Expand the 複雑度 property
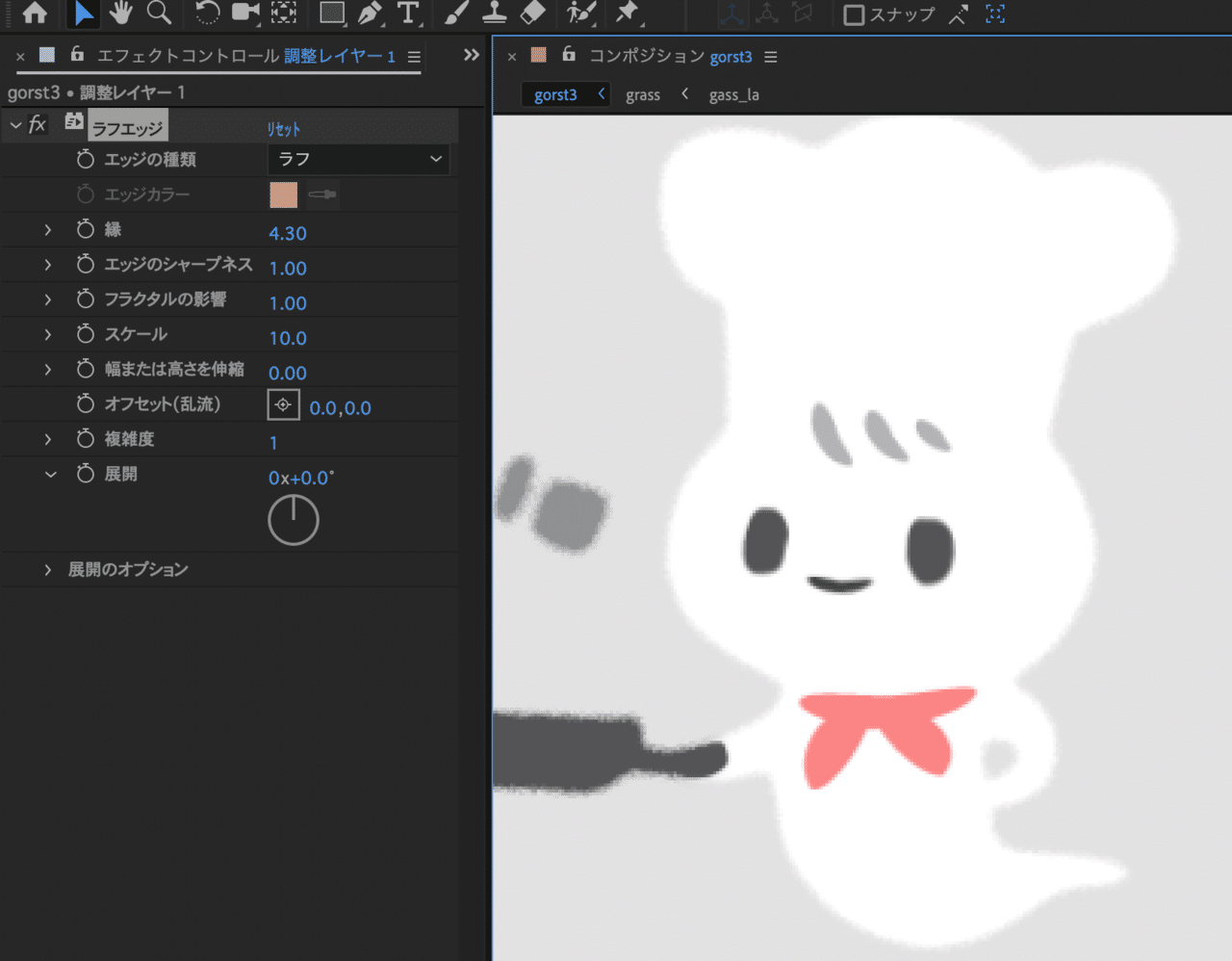 pos(47,439)
